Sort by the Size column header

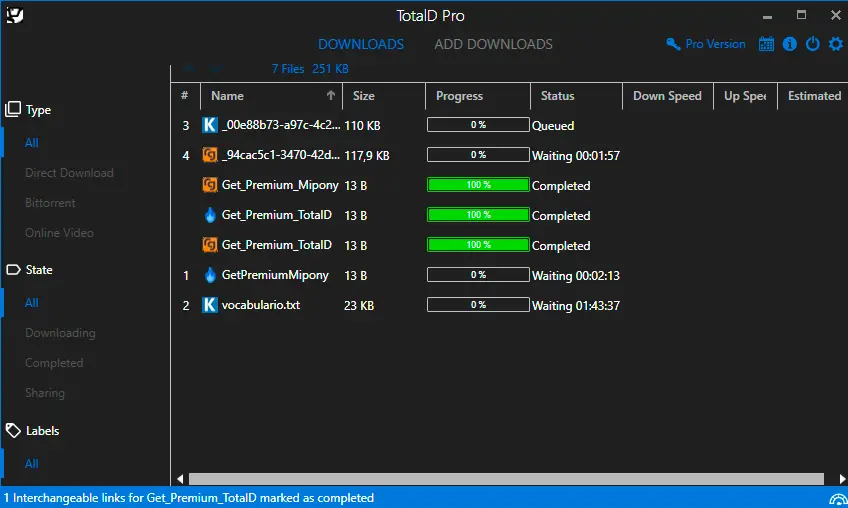[384, 96]
